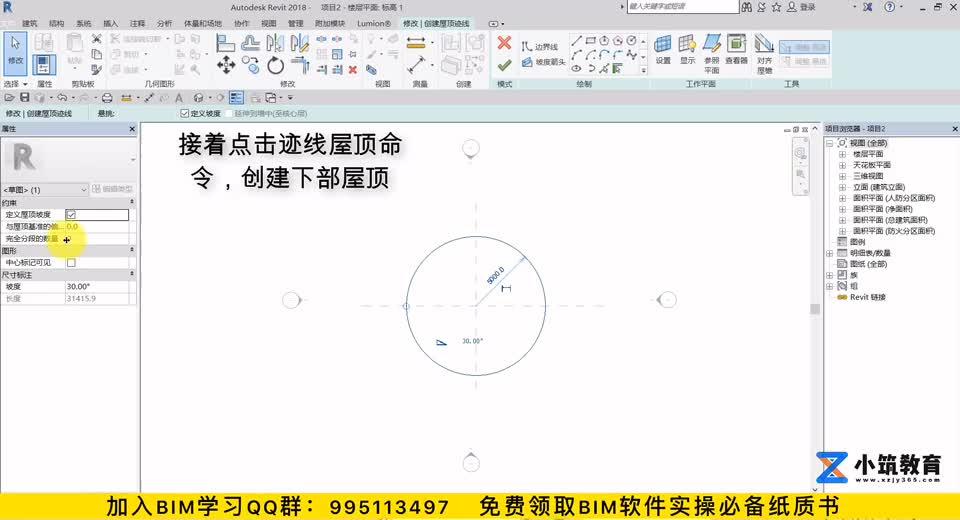Expand the draw gallery more arrow
The width and height of the screenshot is (960, 520).
pos(643,70)
